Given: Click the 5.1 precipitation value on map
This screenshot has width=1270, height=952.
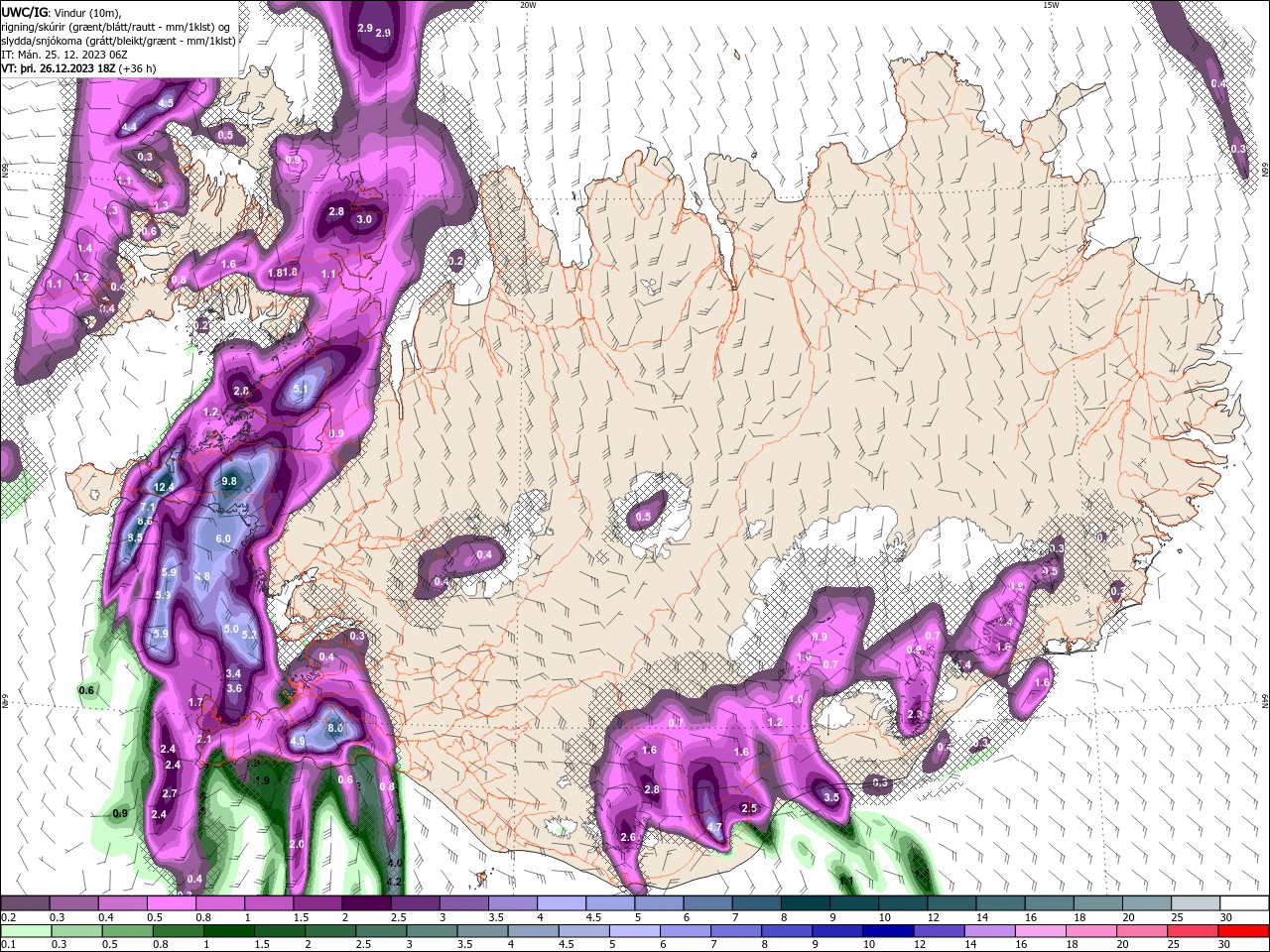Looking at the screenshot, I should point(301,389).
